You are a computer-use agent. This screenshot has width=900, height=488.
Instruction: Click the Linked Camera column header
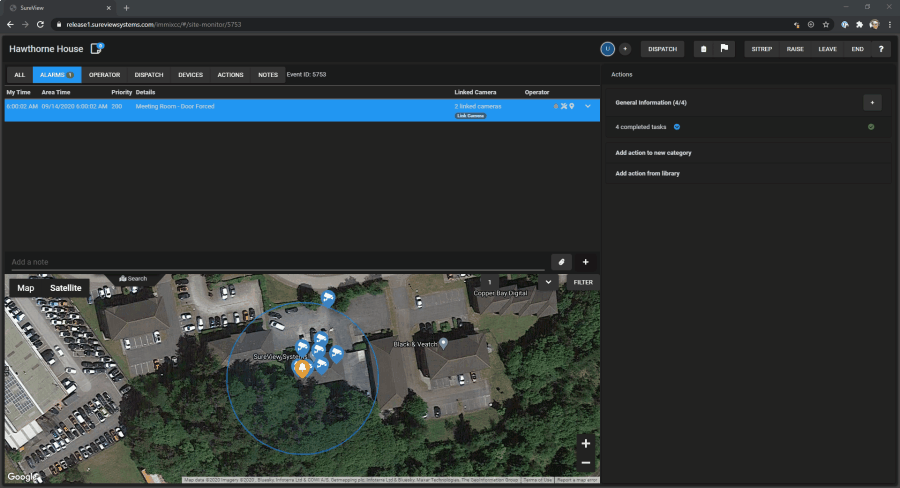(x=475, y=92)
